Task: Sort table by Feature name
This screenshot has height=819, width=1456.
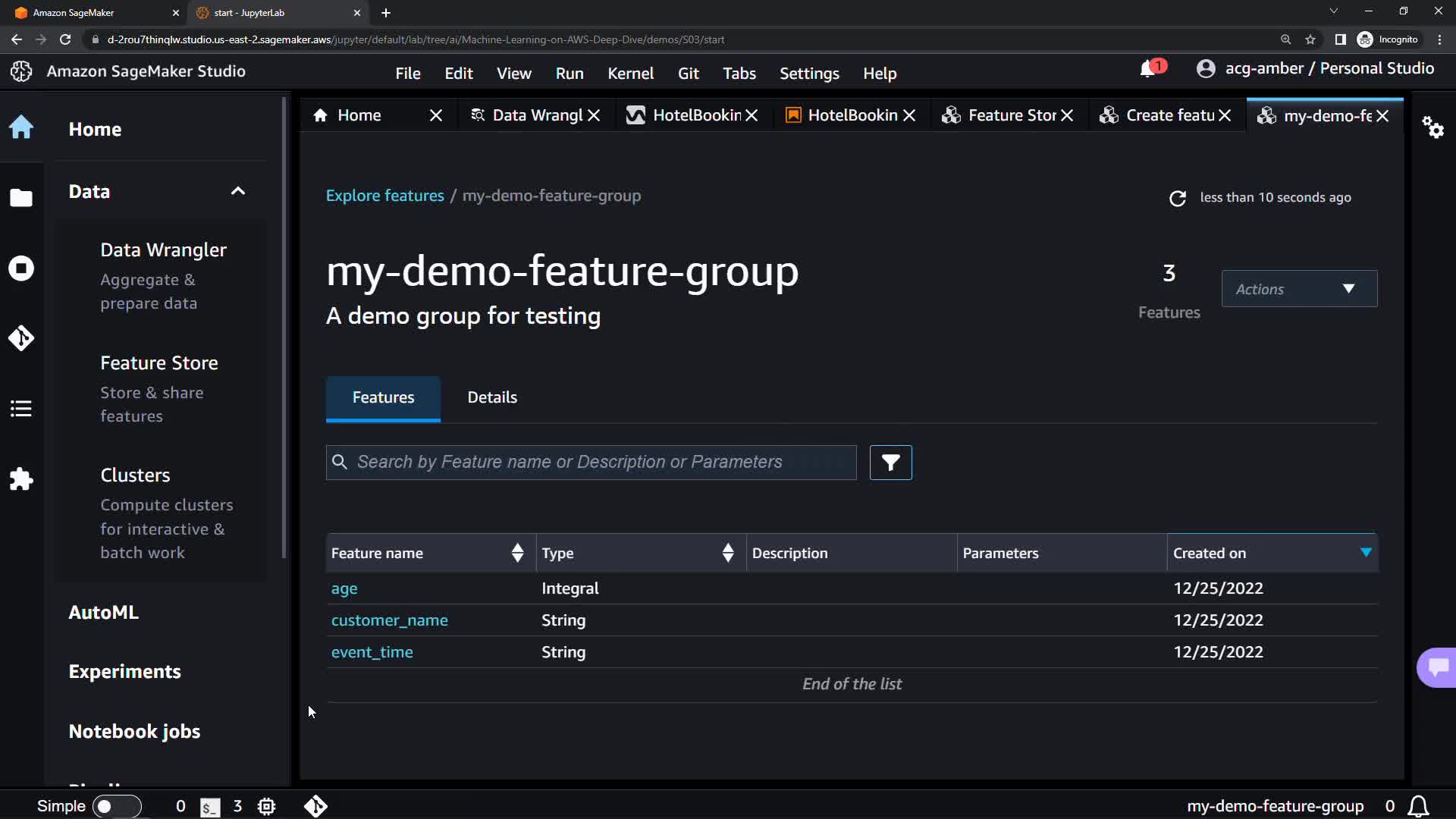Action: coord(517,553)
